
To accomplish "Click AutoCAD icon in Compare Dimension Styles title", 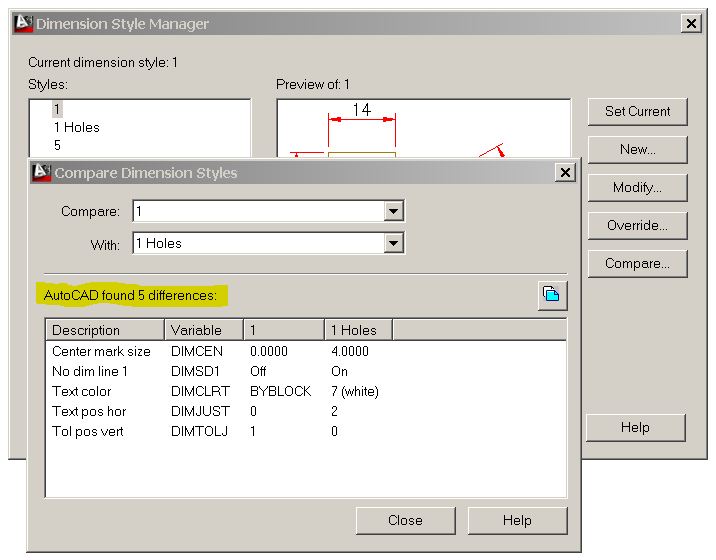I will [42, 172].
